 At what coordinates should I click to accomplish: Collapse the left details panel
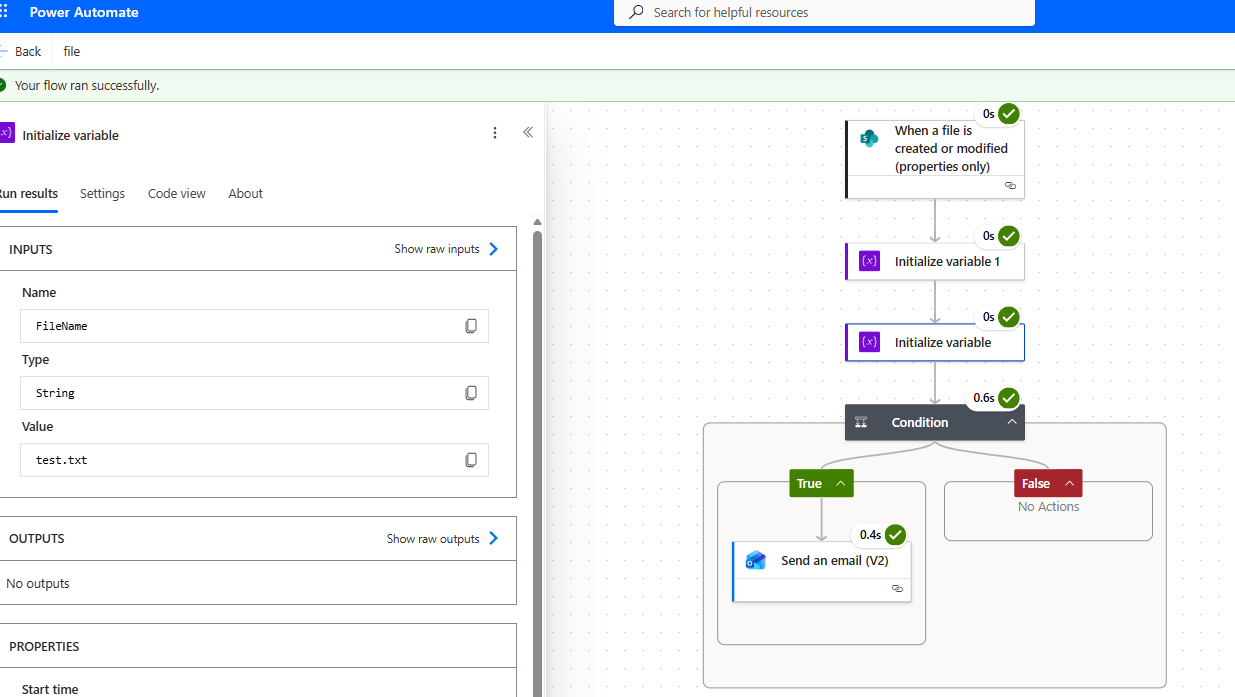pyautogui.click(x=528, y=133)
